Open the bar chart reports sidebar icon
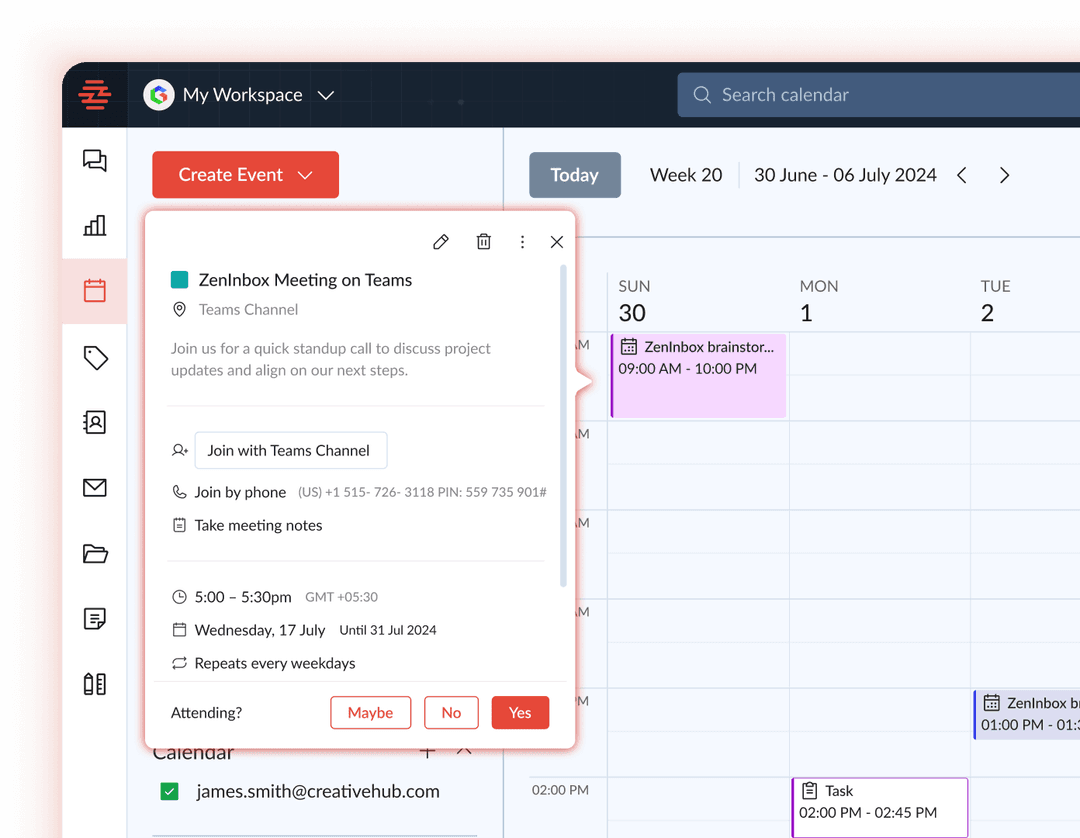 [94, 225]
